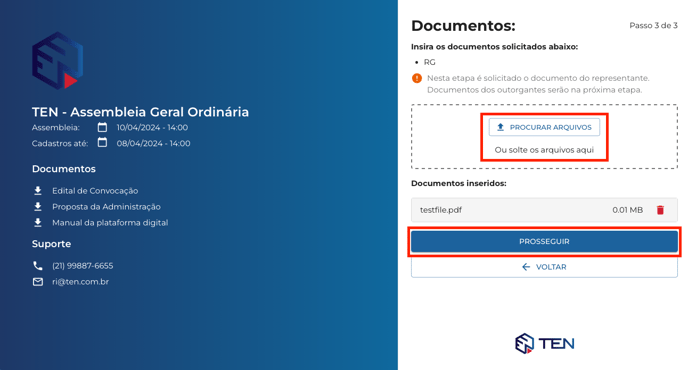Click 'Ou solte os arquivos aqui' drop zone text

click(x=545, y=150)
